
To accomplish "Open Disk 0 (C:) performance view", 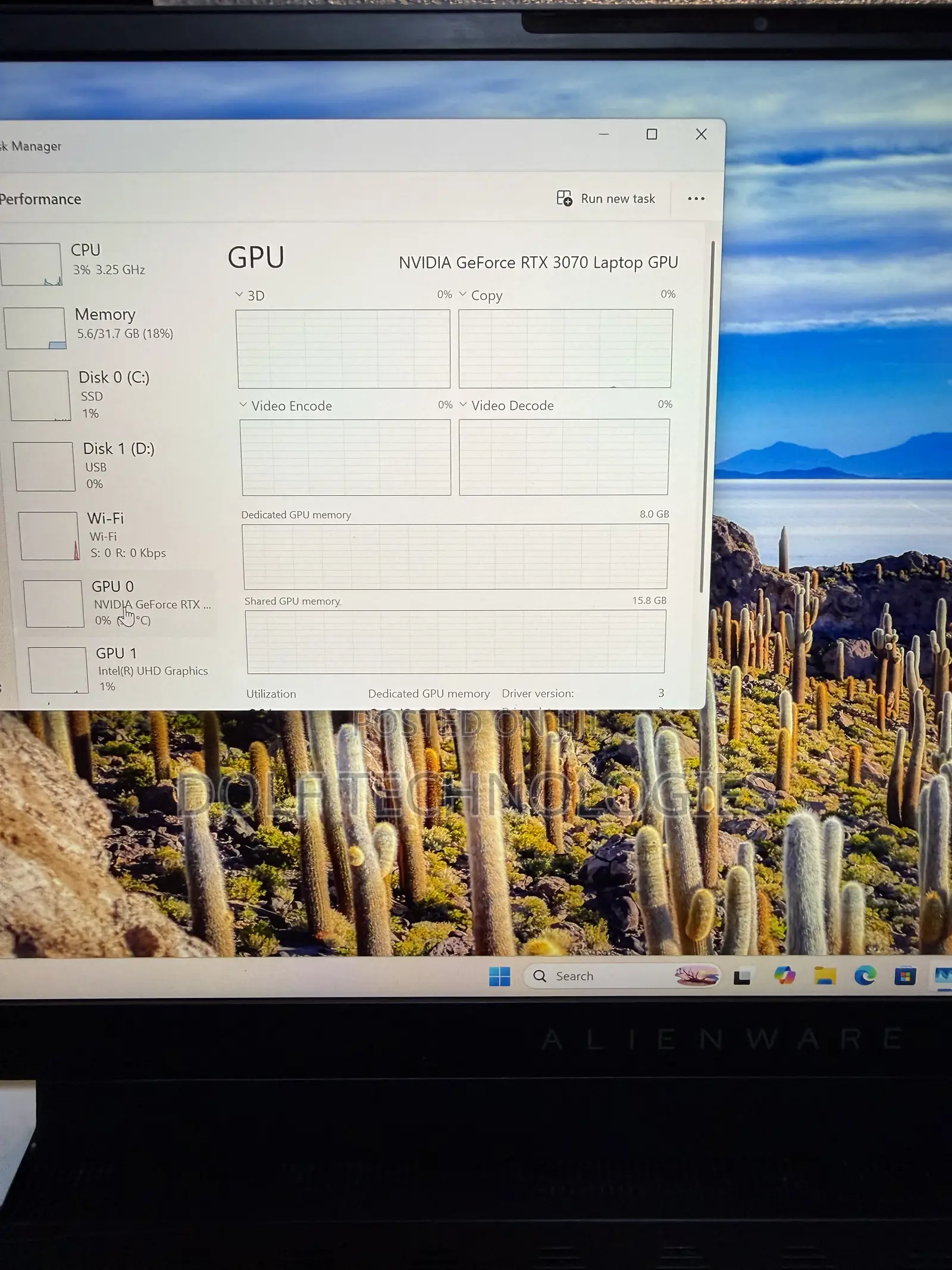I will pyautogui.click(x=110, y=395).
